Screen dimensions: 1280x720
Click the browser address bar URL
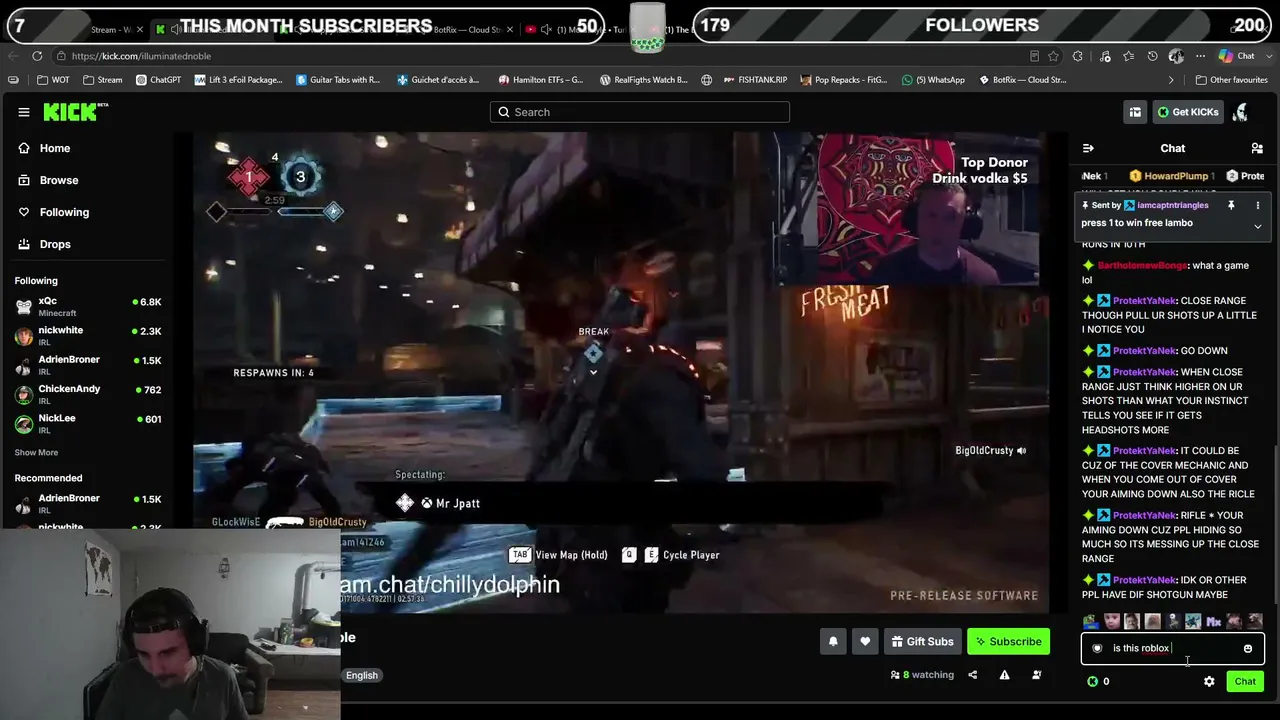click(141, 56)
